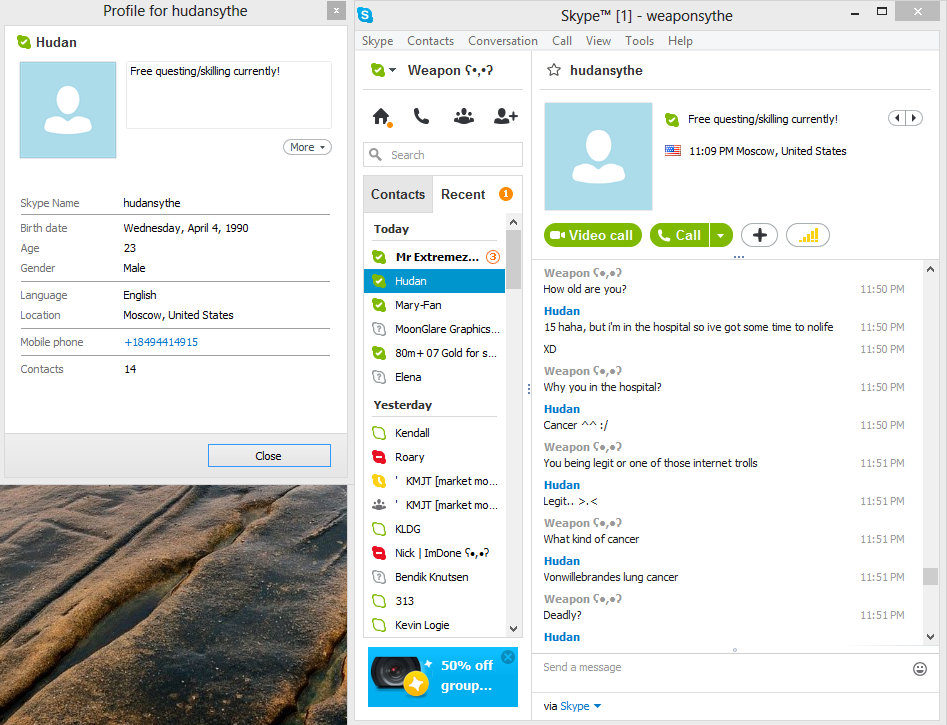The height and width of the screenshot is (725, 947).
Task: Open the Call button dropdown arrow
Action: 721,235
